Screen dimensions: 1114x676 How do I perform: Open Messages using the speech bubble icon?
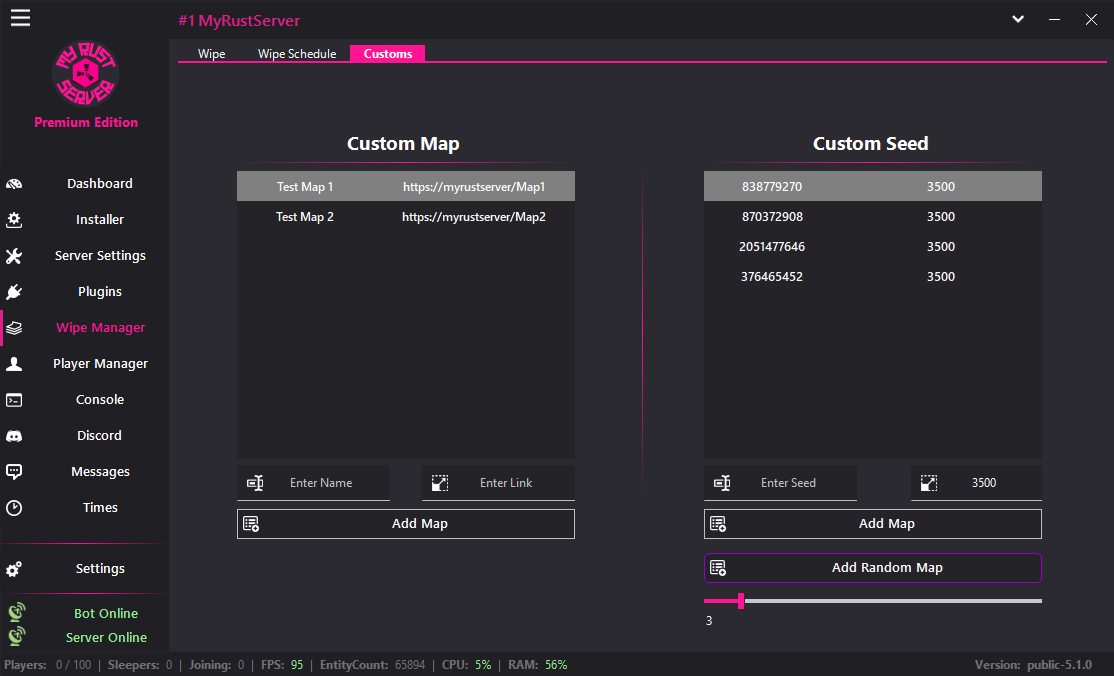tap(14, 471)
